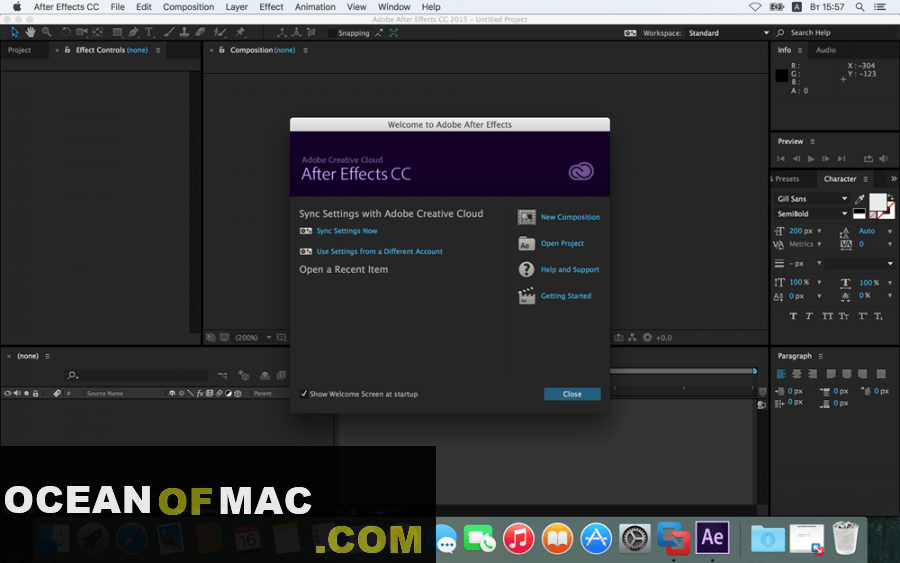This screenshot has height=563, width=900.
Task: Select the Unified Camera tool
Action: (x=82, y=32)
